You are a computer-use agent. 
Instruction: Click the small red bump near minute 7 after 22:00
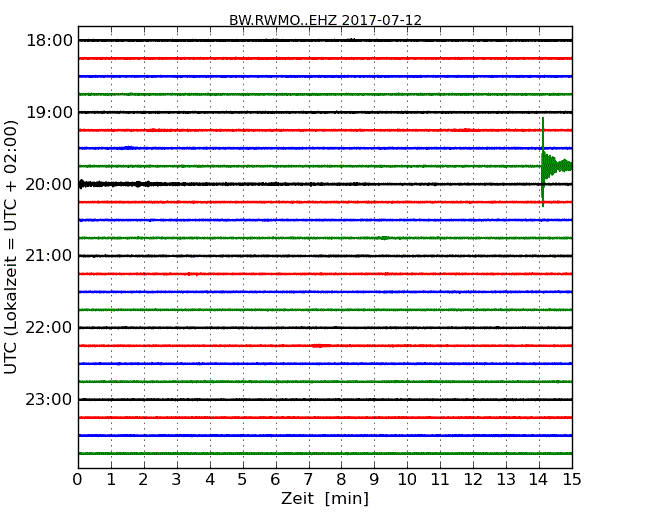pyautogui.click(x=320, y=345)
